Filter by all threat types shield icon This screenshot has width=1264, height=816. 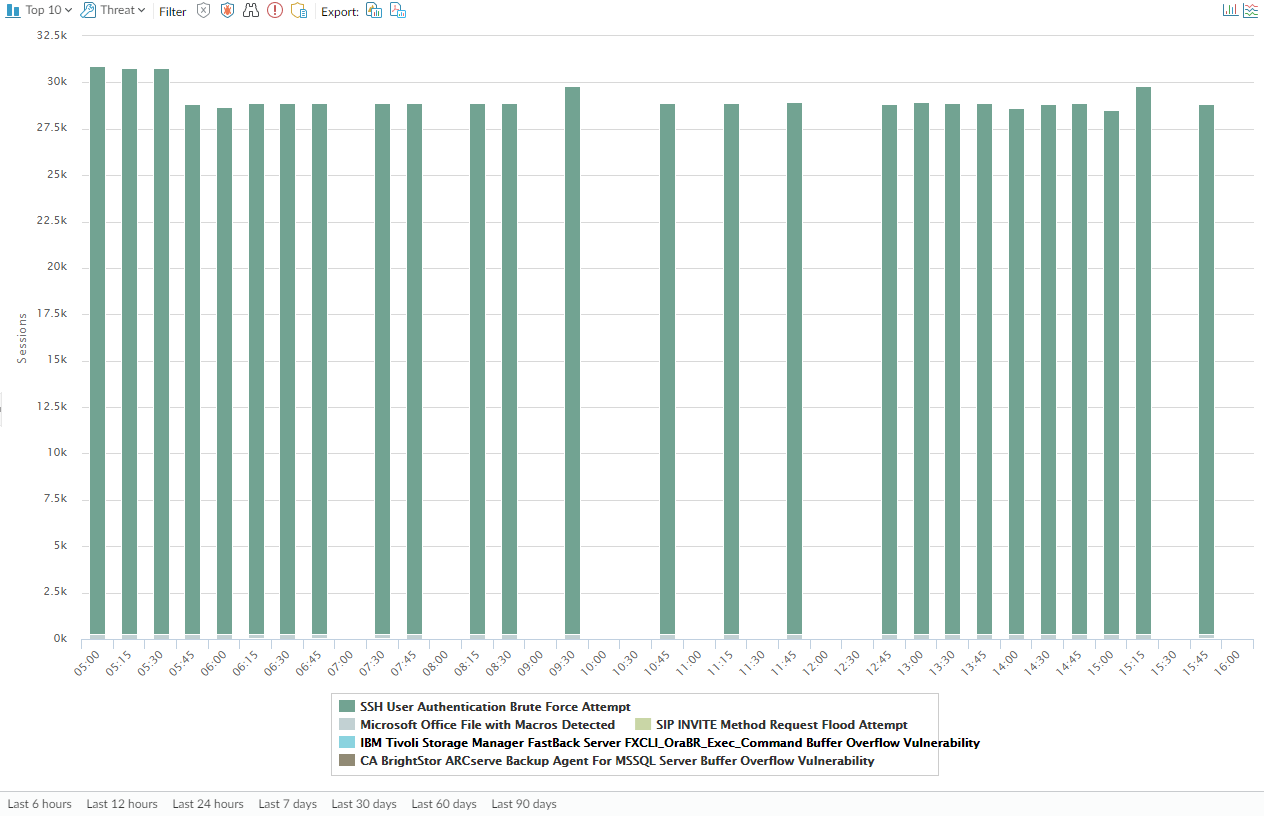[203, 11]
